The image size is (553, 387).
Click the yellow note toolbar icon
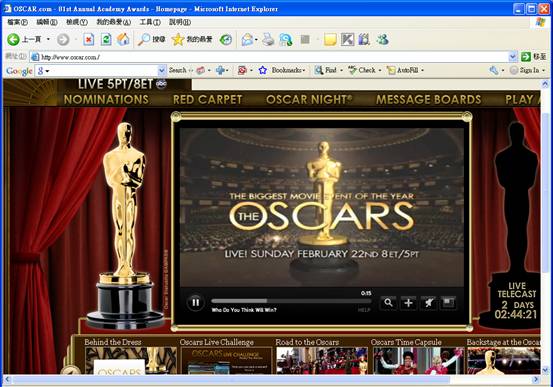click(x=330, y=40)
